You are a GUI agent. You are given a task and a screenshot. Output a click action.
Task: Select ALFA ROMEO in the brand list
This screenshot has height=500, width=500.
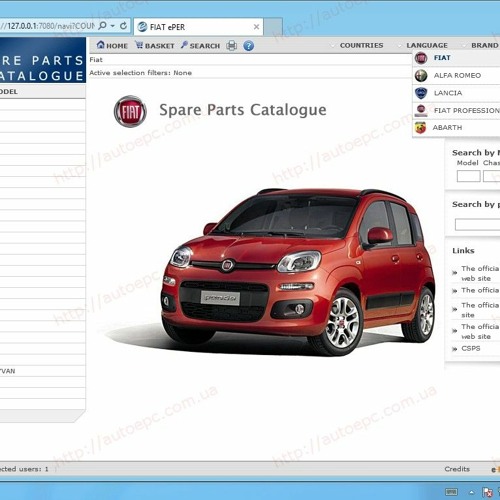(456, 75)
